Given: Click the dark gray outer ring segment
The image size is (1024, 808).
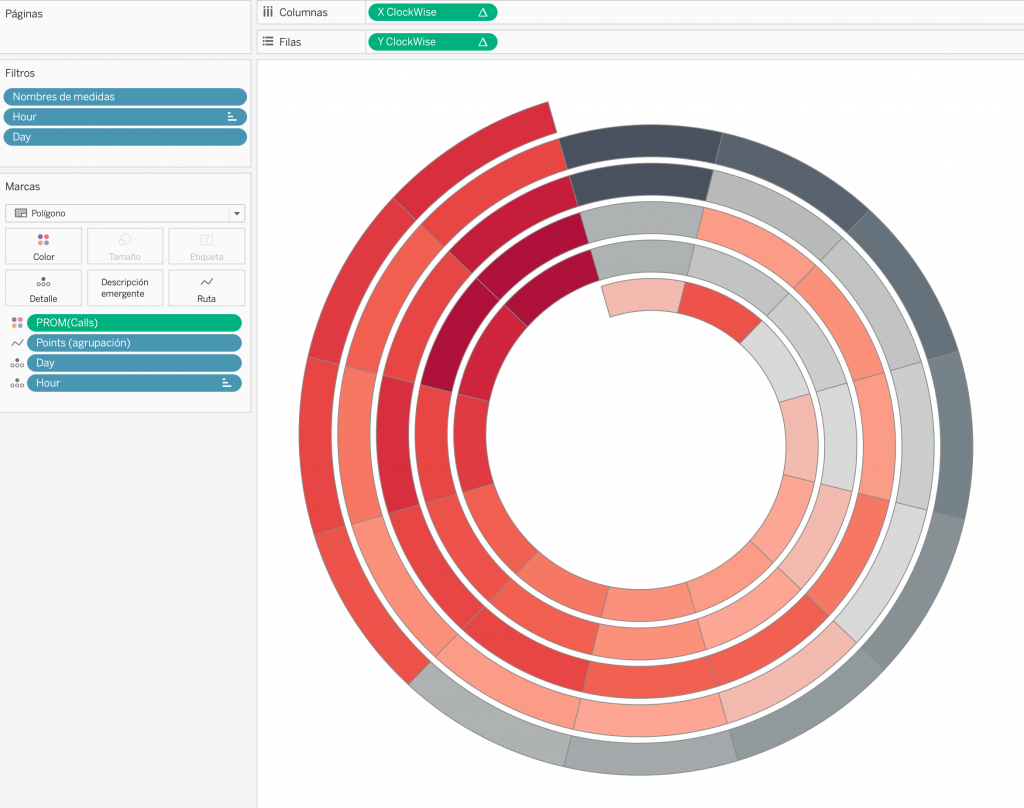Looking at the screenshot, I should point(640,143).
